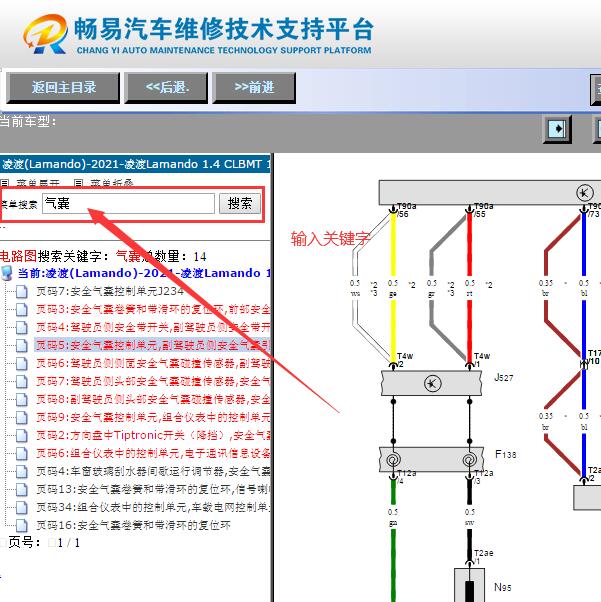Click the J527 component label in diagram
601x602 pixels.
(503, 378)
